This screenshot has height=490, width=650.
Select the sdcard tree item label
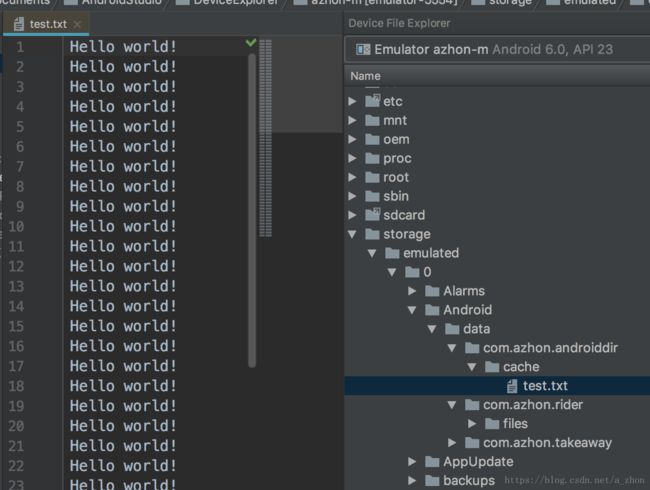pos(404,215)
